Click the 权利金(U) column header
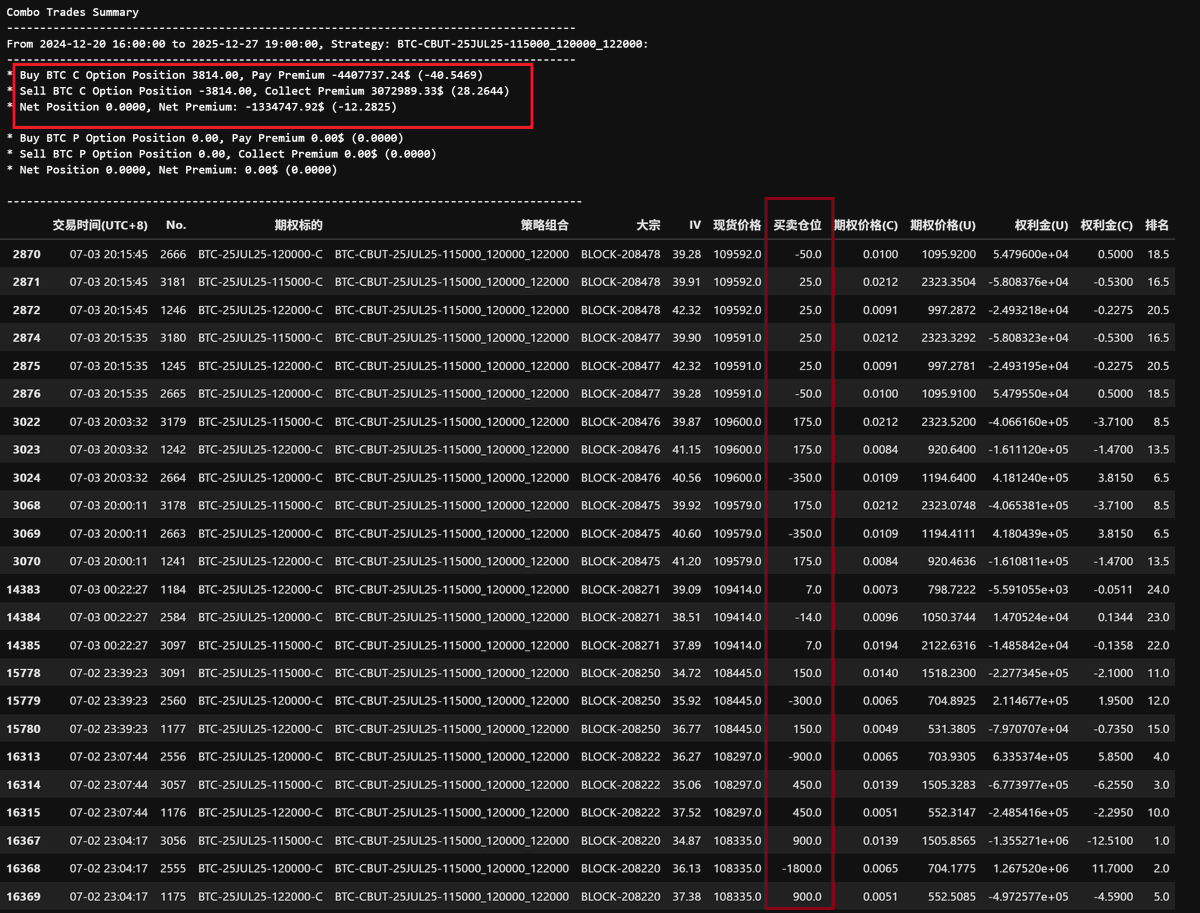This screenshot has height=913, width=1200. 1041,226
